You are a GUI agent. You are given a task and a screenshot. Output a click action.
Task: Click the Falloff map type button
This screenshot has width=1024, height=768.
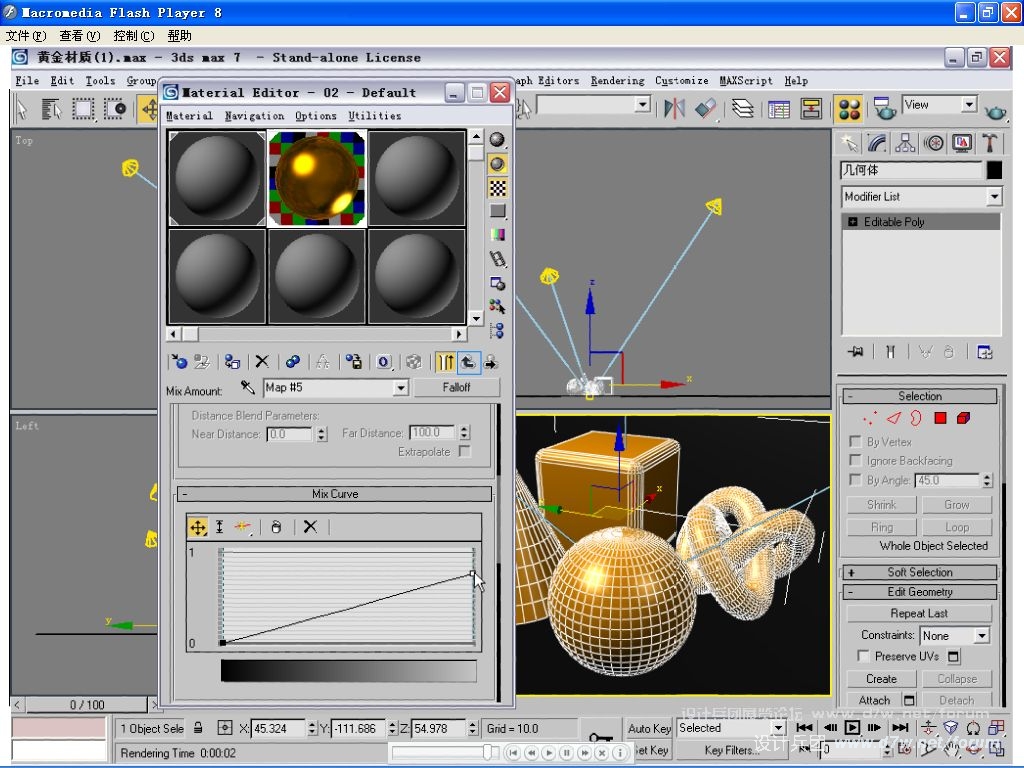click(456, 387)
